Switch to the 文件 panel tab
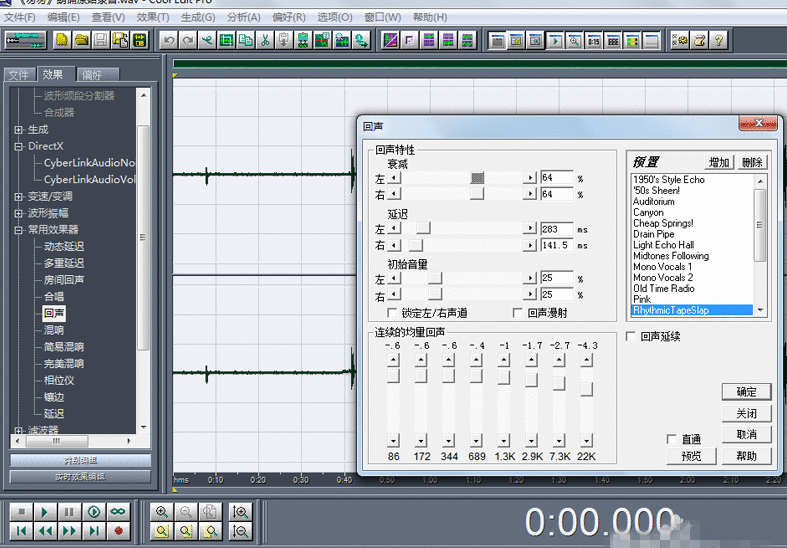The width and height of the screenshot is (787, 548). tap(19, 75)
